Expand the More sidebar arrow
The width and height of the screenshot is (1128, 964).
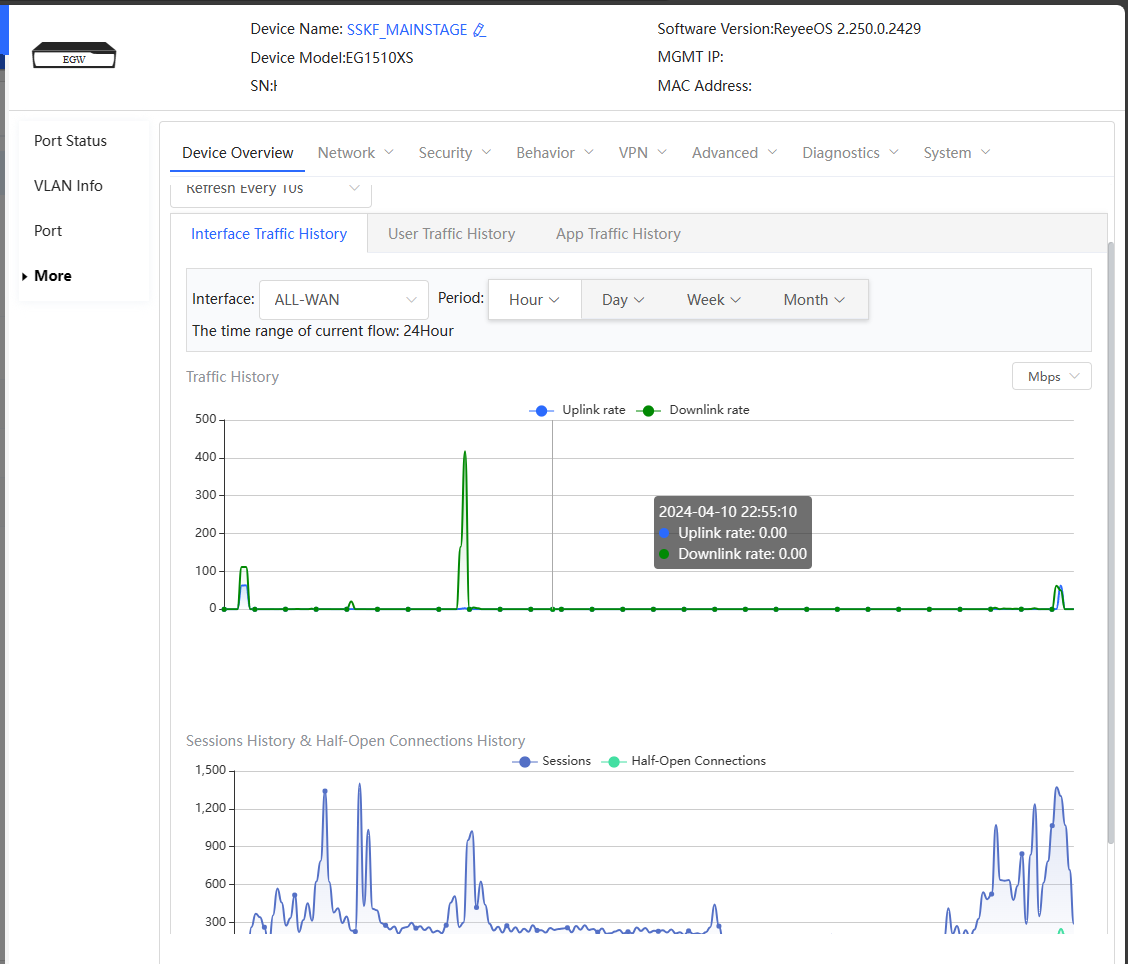point(24,276)
